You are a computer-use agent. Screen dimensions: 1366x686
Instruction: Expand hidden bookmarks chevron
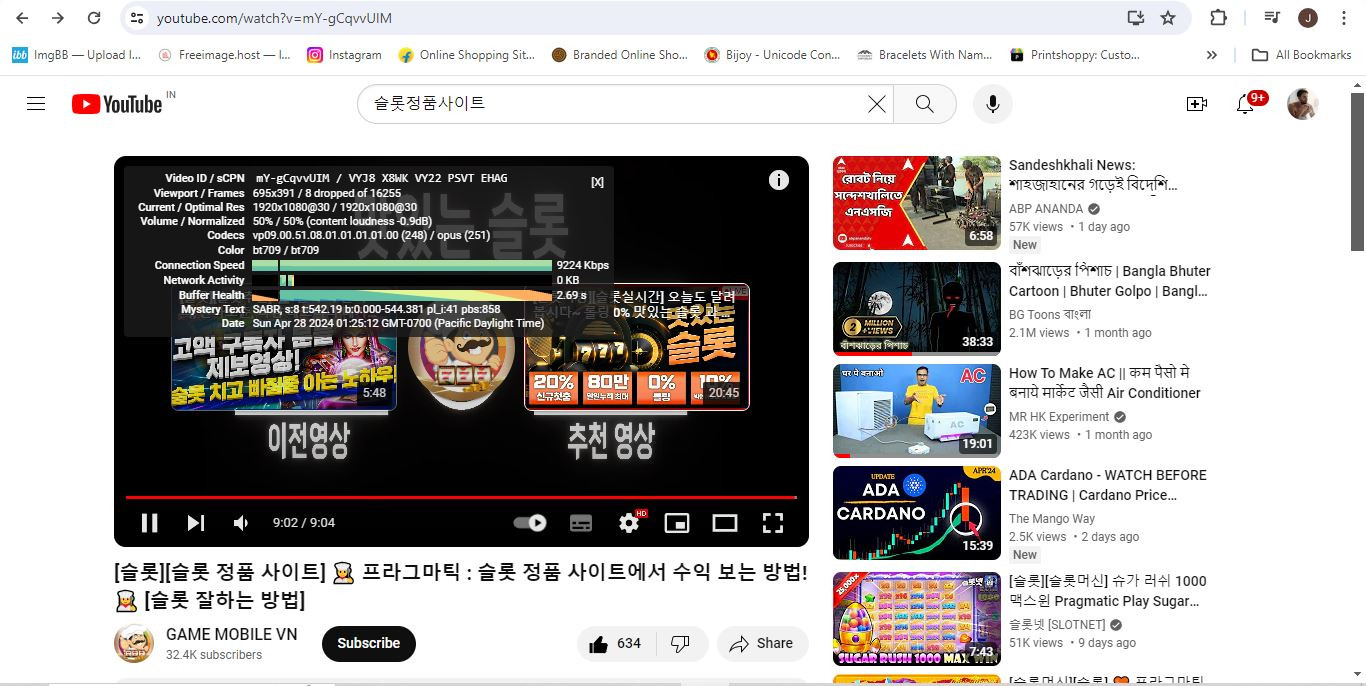1212,55
